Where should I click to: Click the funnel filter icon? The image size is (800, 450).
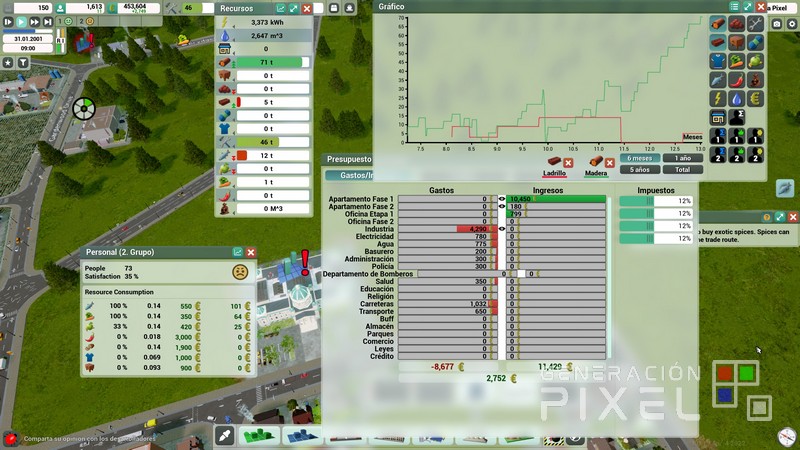click(x=23, y=62)
